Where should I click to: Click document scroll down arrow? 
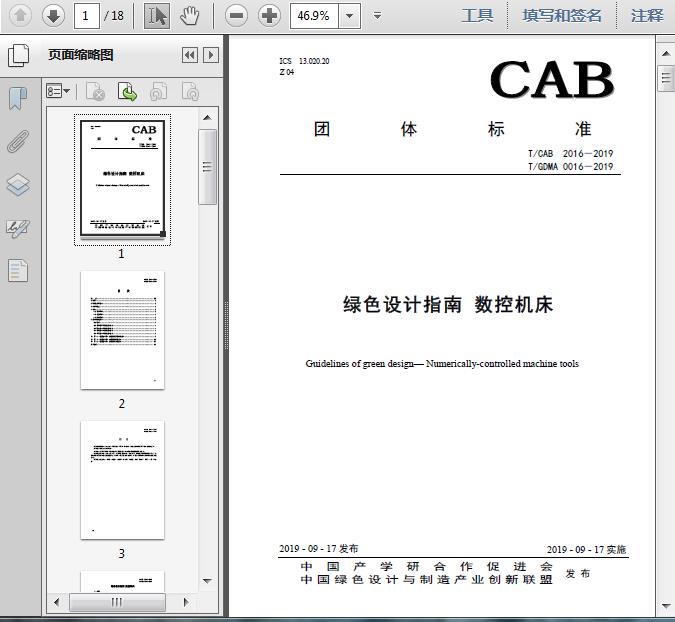click(x=666, y=607)
